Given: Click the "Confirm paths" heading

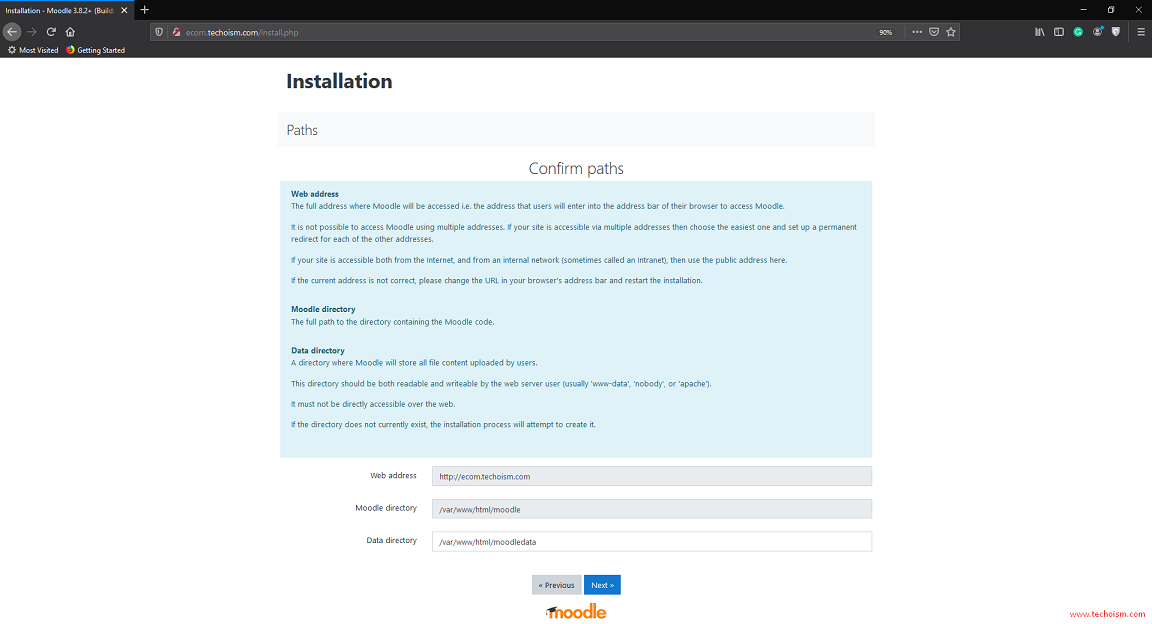Looking at the screenshot, I should click(x=576, y=168).
